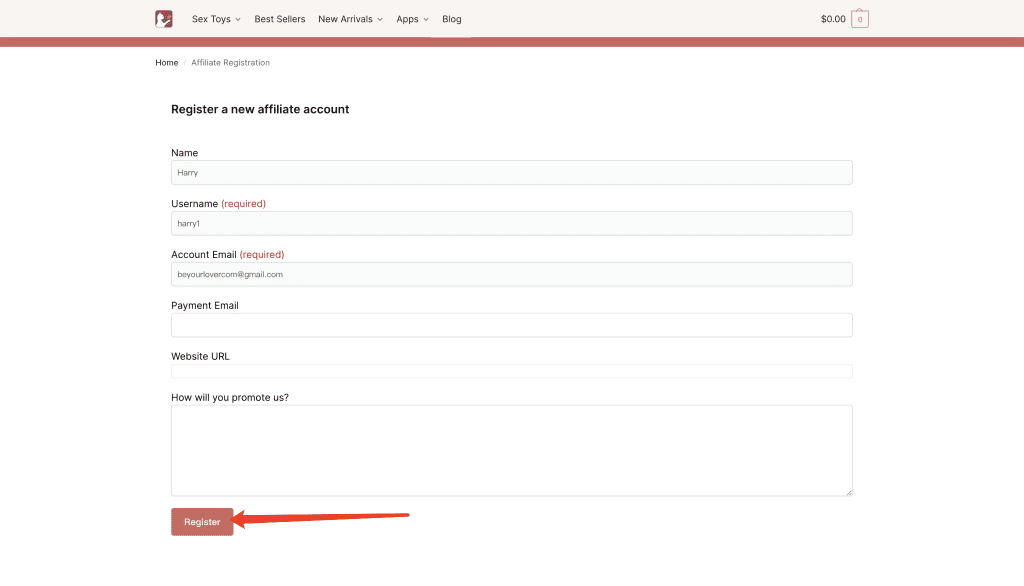1024x586 pixels.
Task: Open the shopping cart basket icon
Action: [860, 19]
